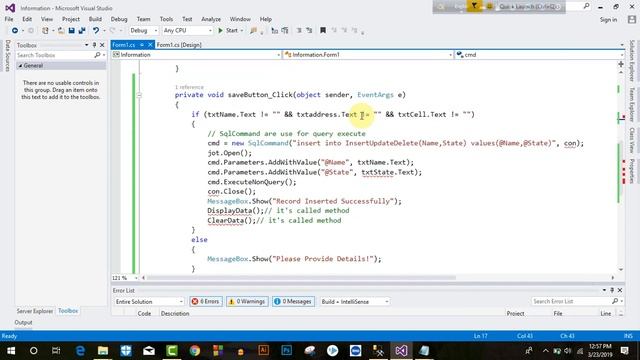640x360 pixels.
Task: Click the Find in Files toolbar icon
Action: point(253,31)
